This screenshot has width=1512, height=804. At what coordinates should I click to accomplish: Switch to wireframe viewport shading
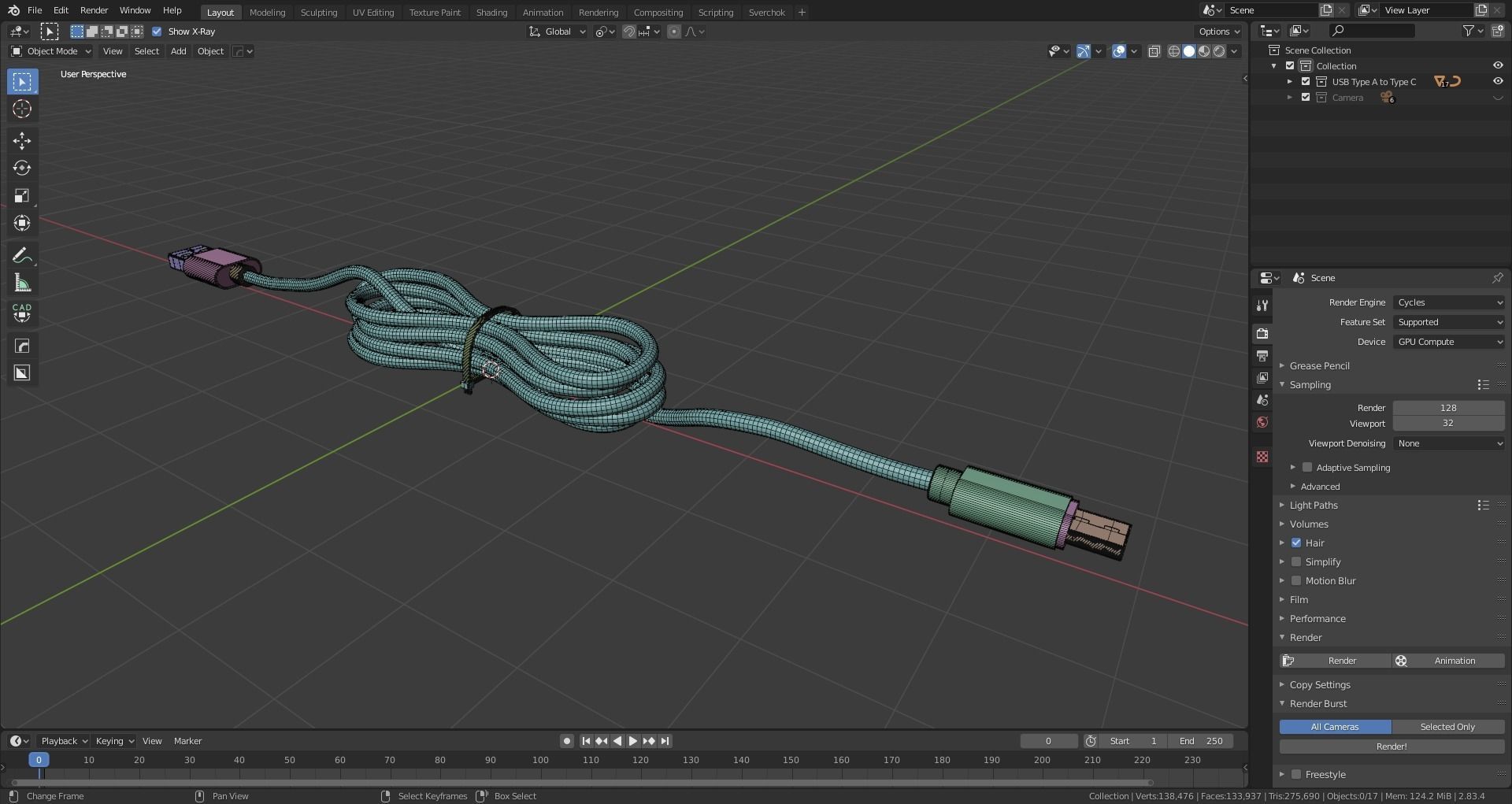point(1174,51)
